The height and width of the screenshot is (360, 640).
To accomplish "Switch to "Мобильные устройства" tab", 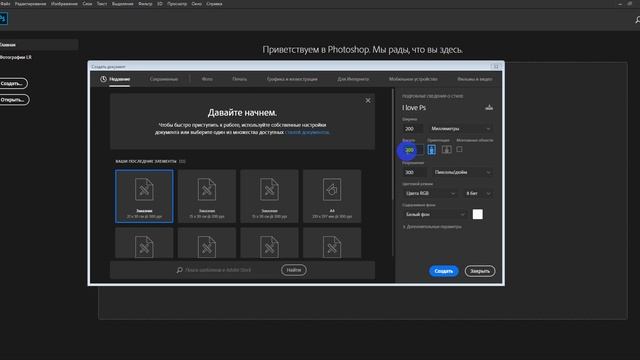I will pyautogui.click(x=413, y=79).
